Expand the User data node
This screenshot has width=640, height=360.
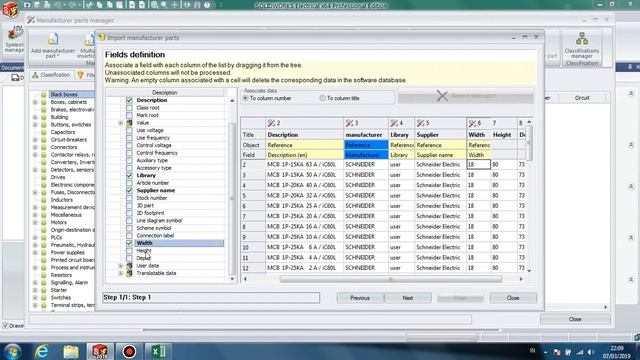pos(121,266)
